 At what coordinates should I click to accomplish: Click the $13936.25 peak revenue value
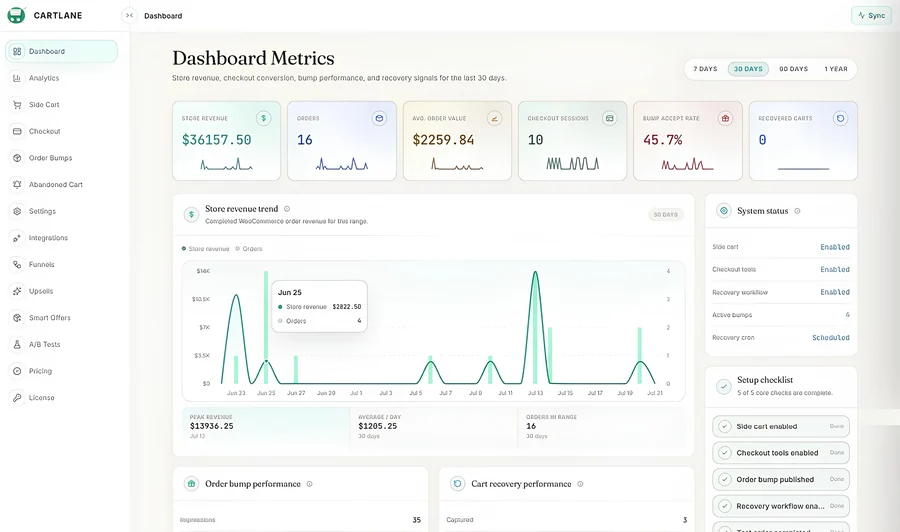click(212, 426)
